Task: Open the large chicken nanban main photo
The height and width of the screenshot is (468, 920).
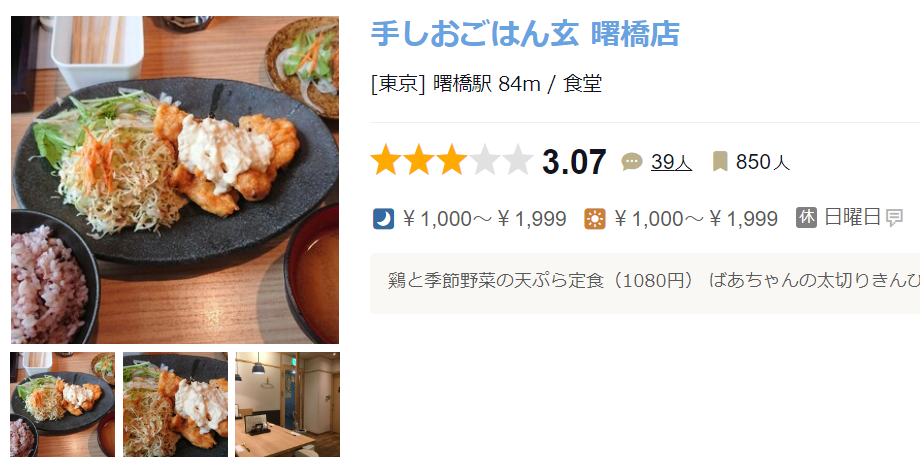Action: click(175, 179)
